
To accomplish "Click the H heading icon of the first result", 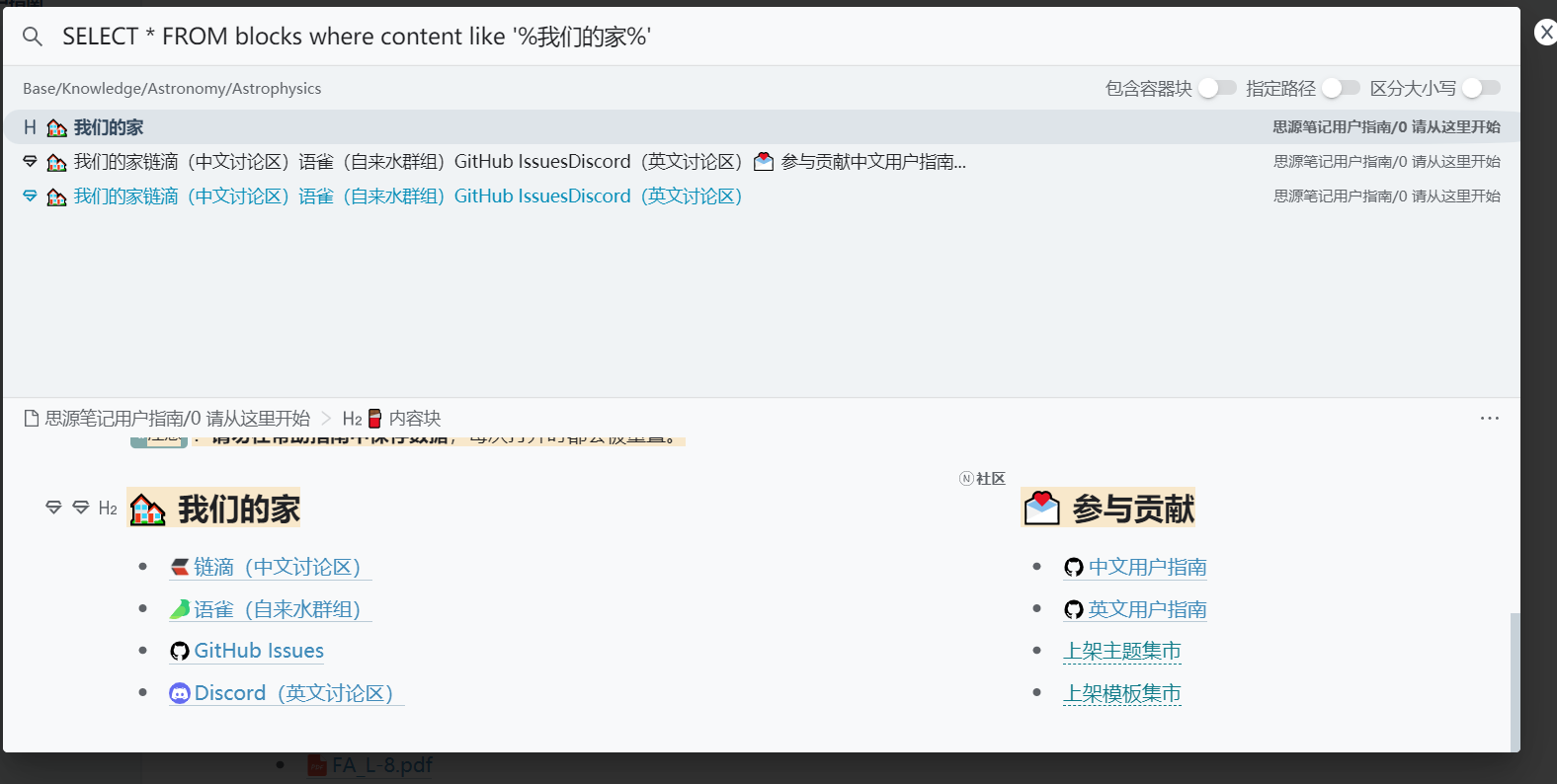I will [x=30, y=127].
